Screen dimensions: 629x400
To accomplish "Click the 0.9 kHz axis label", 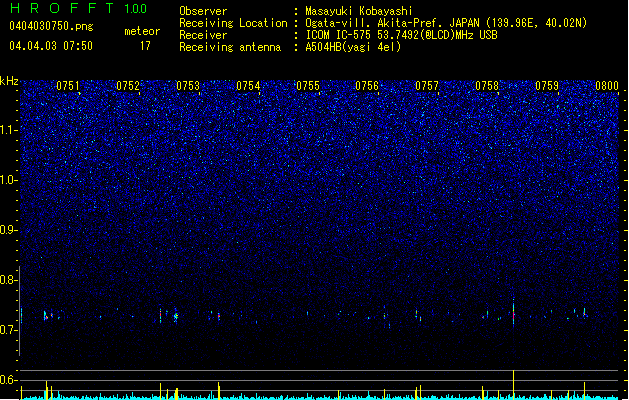I will pyautogui.click(x=9, y=230).
